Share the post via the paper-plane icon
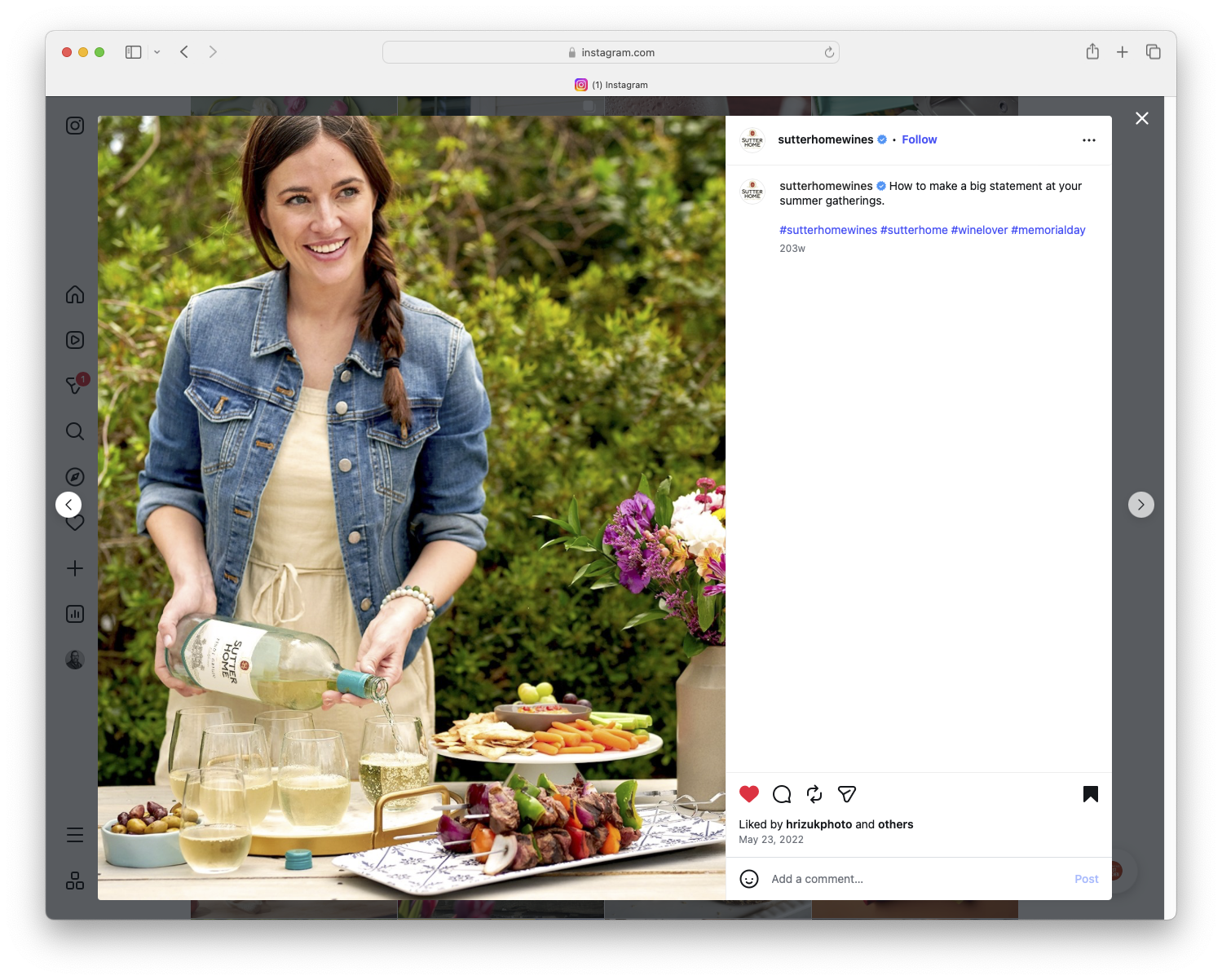Screen dimensions: 1222x980 click(x=846, y=794)
